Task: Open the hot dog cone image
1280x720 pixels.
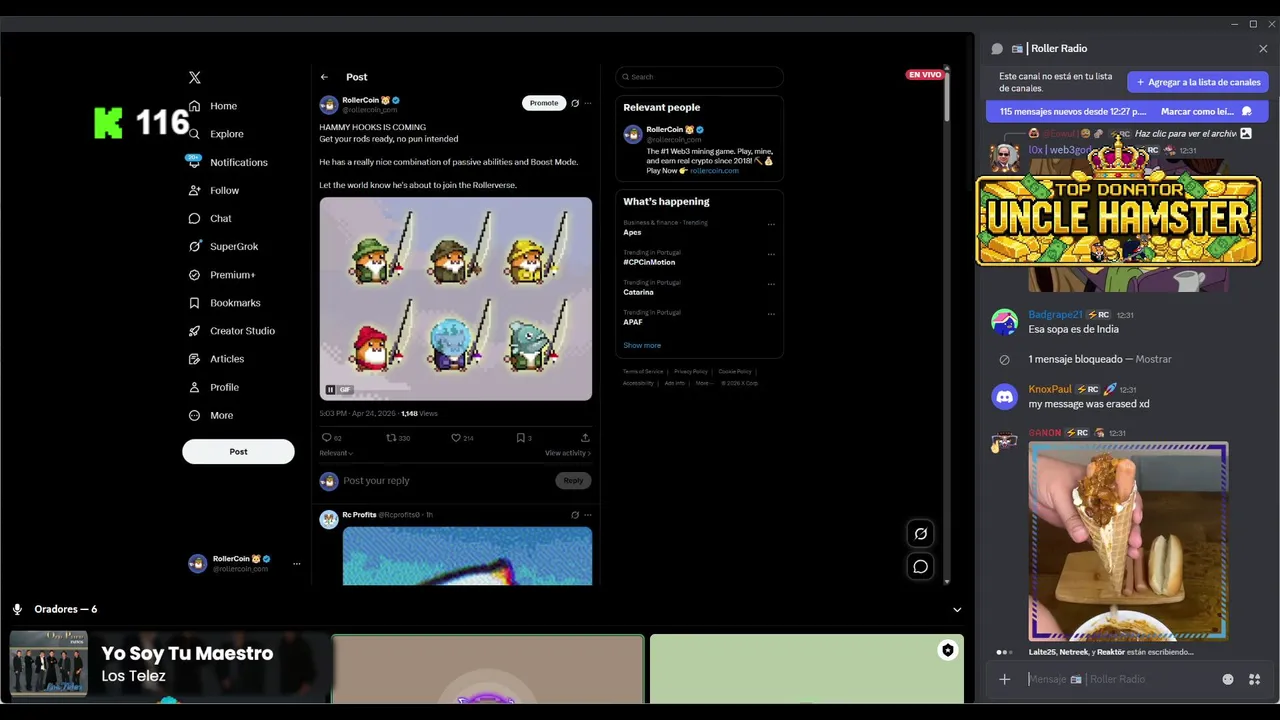Action: [1128, 541]
